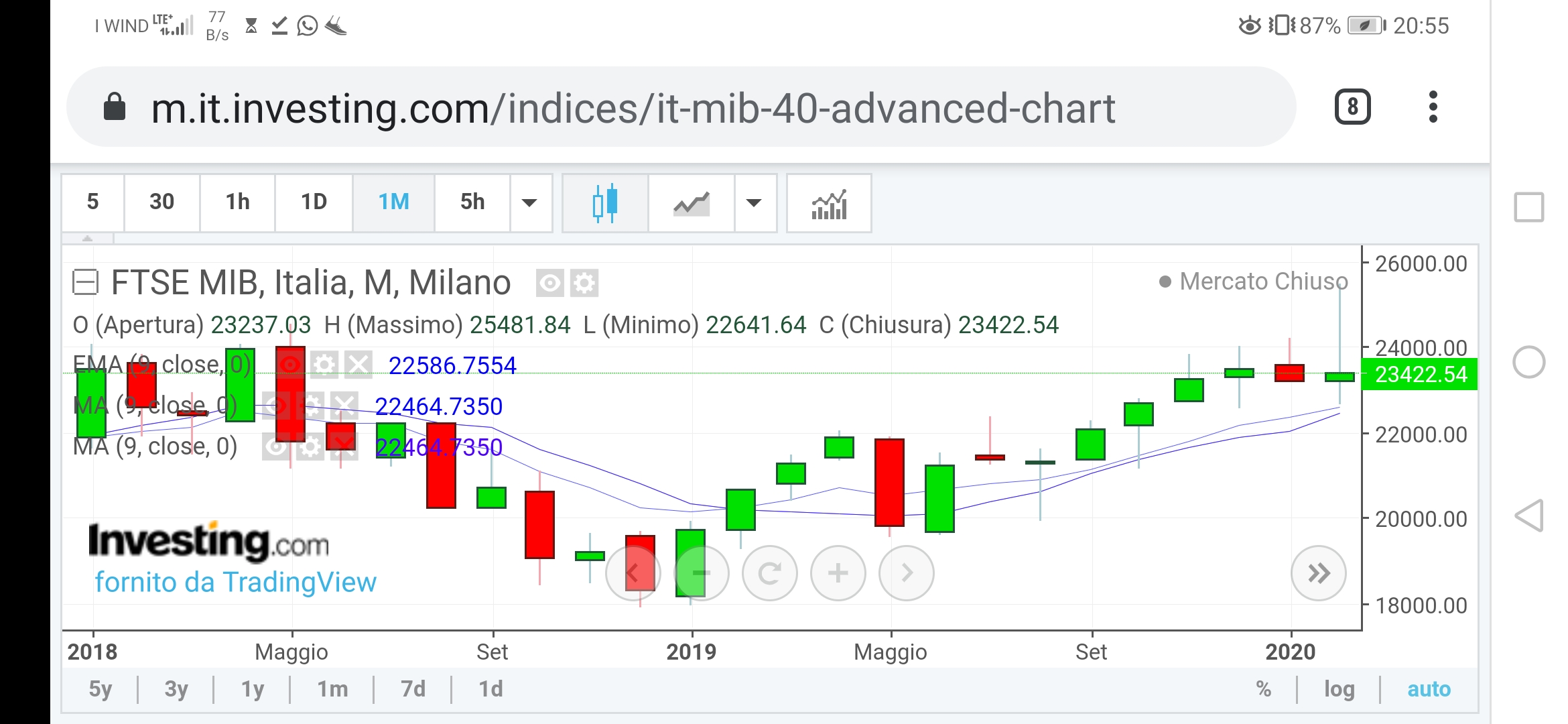Zoom out the chart with minus button

point(701,573)
